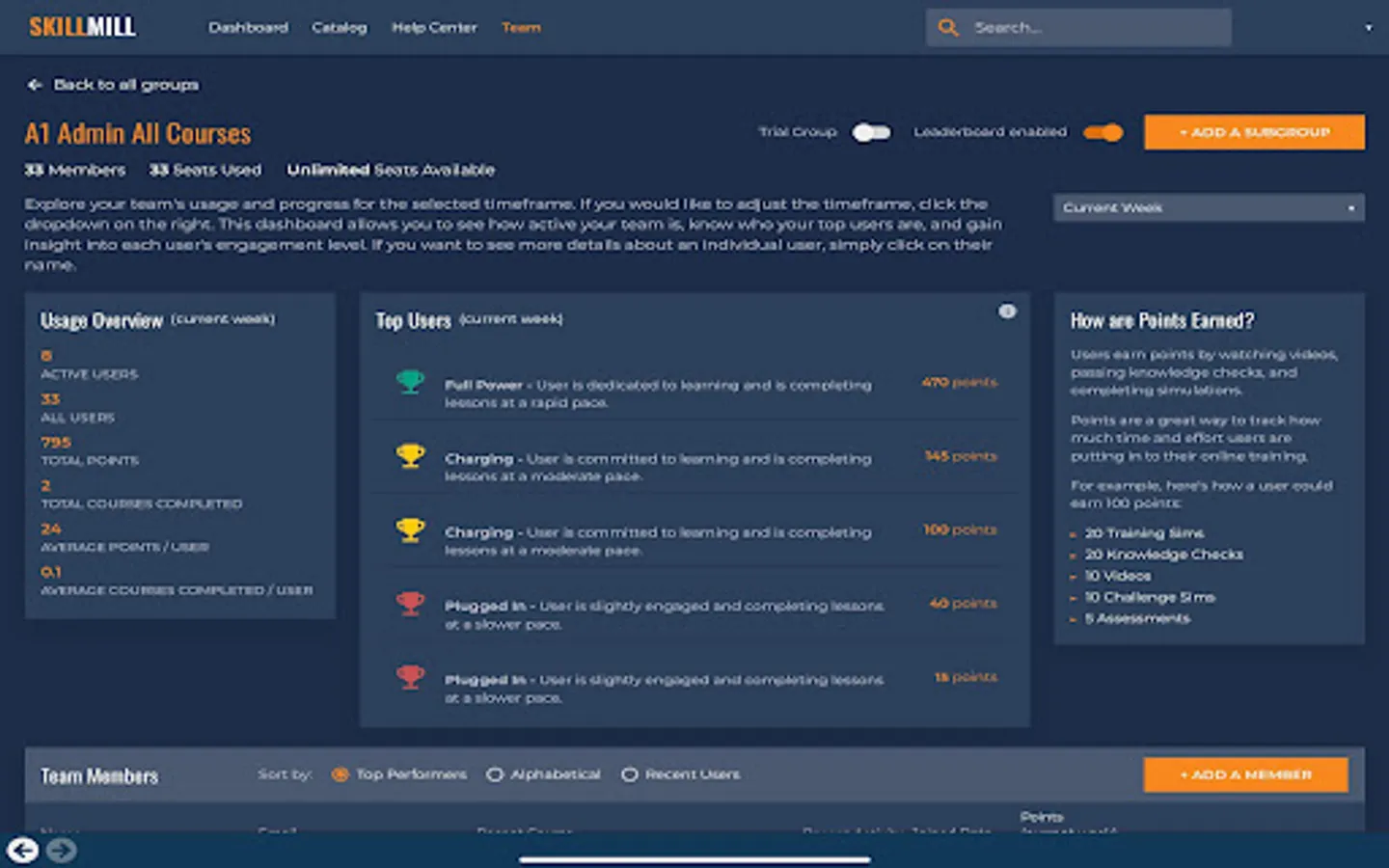Click the yellow trophy next to 100 points
1389x868 pixels.
click(410, 529)
